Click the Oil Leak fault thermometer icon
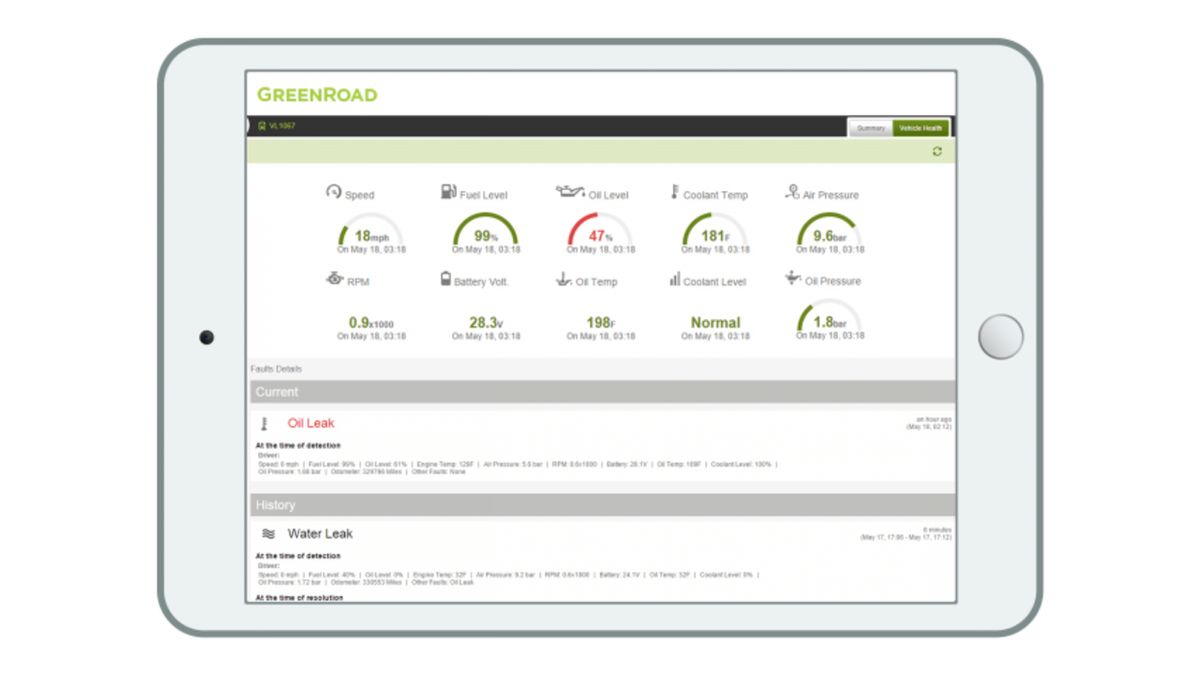This screenshot has height=675, width=1200. (x=263, y=422)
